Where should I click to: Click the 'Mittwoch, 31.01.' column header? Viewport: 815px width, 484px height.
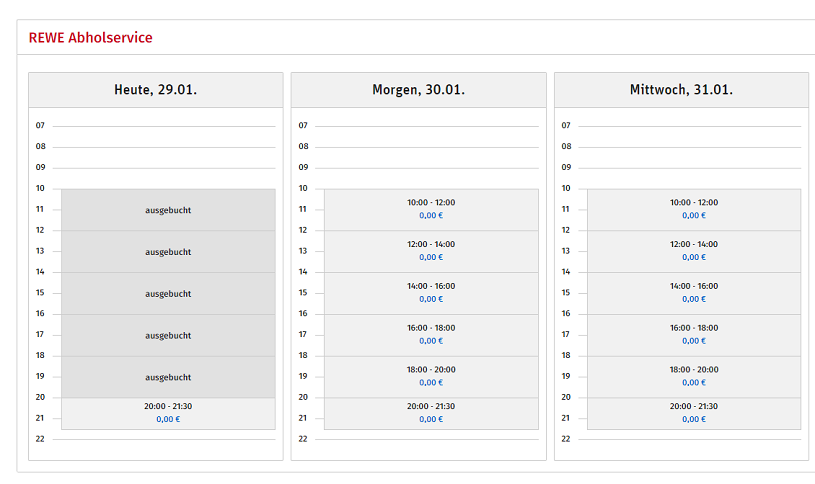[x=681, y=90]
